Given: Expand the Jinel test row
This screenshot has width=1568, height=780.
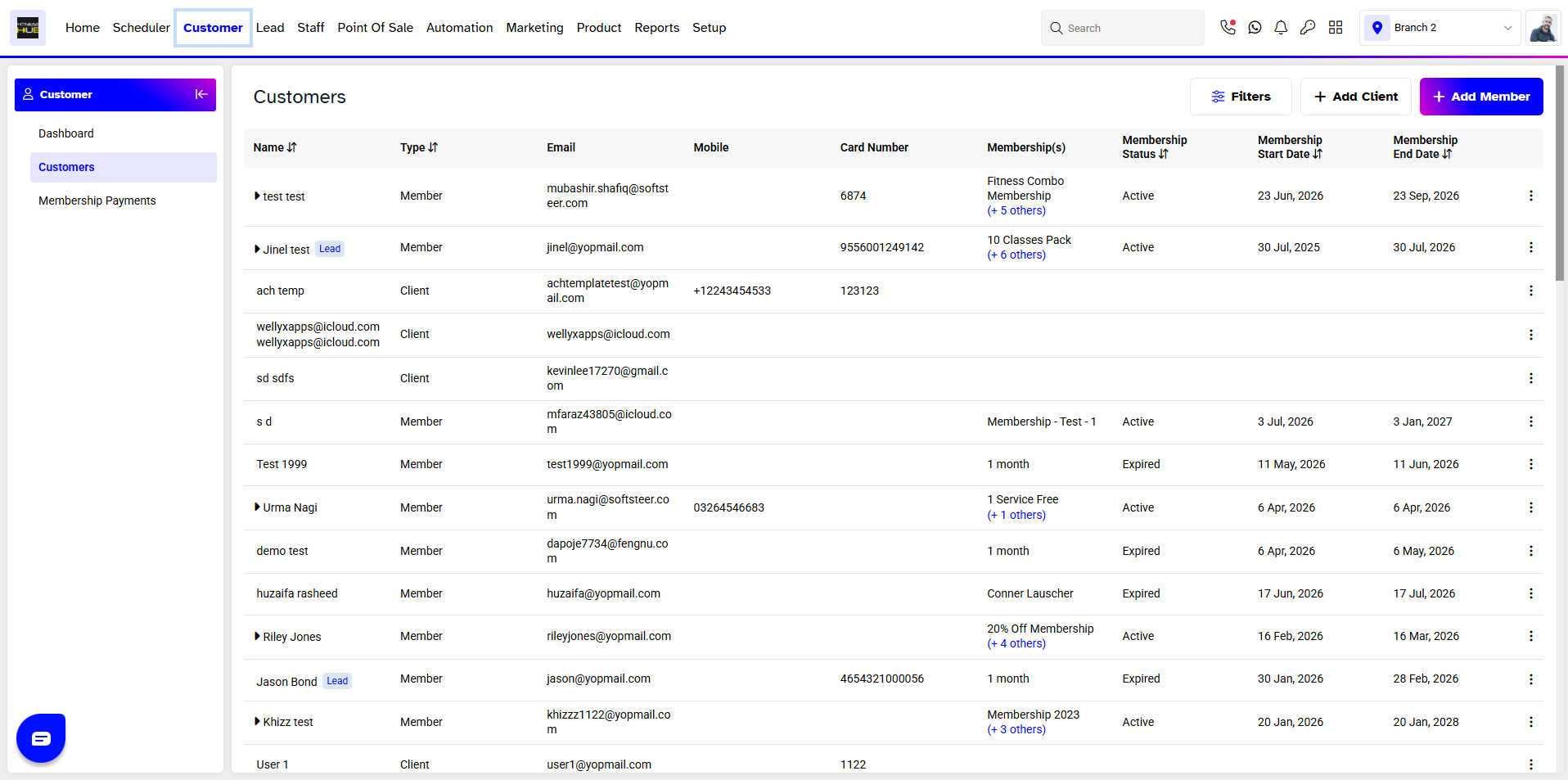Looking at the screenshot, I should 257,249.
